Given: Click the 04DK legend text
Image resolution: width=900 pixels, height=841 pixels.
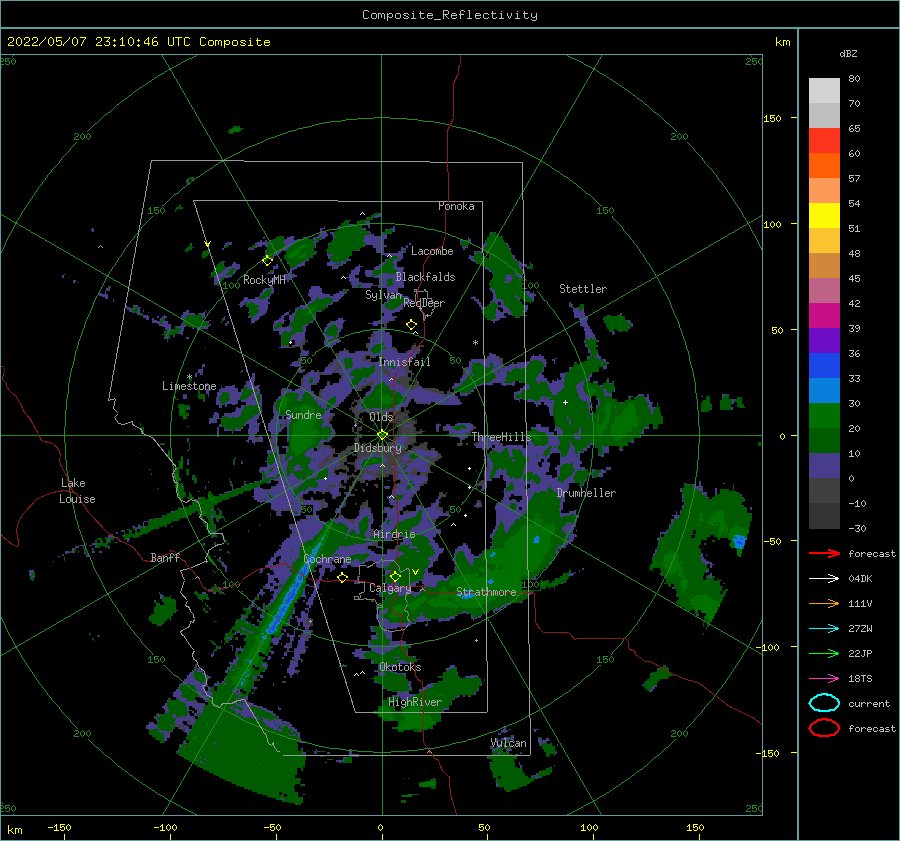Looking at the screenshot, I should (860, 579).
